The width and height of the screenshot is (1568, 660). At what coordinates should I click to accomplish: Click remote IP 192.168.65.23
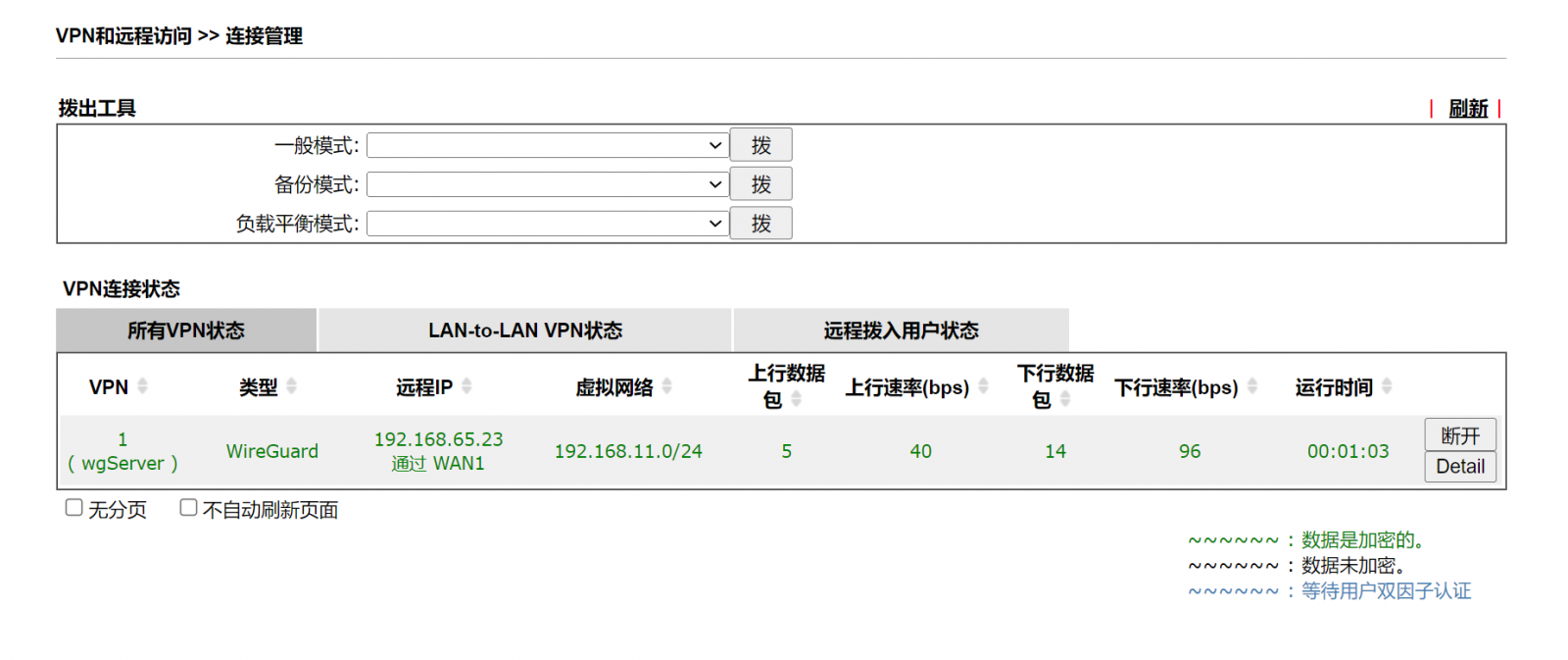(x=438, y=439)
